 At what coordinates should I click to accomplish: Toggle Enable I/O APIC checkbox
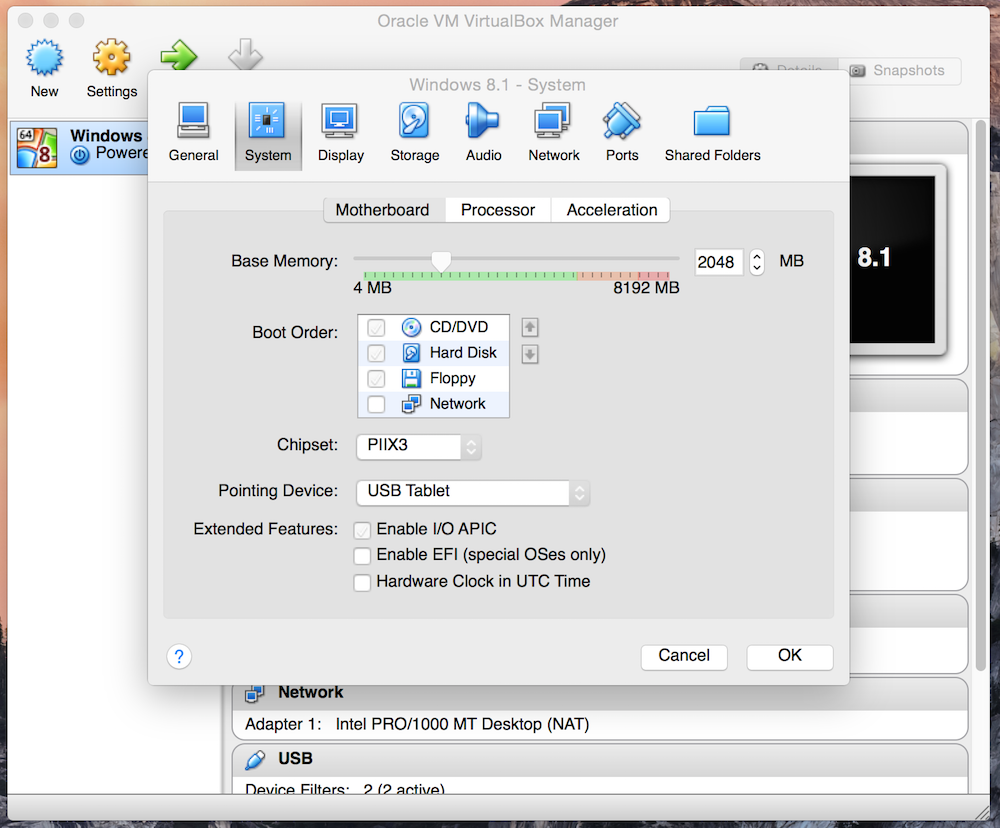(x=362, y=530)
